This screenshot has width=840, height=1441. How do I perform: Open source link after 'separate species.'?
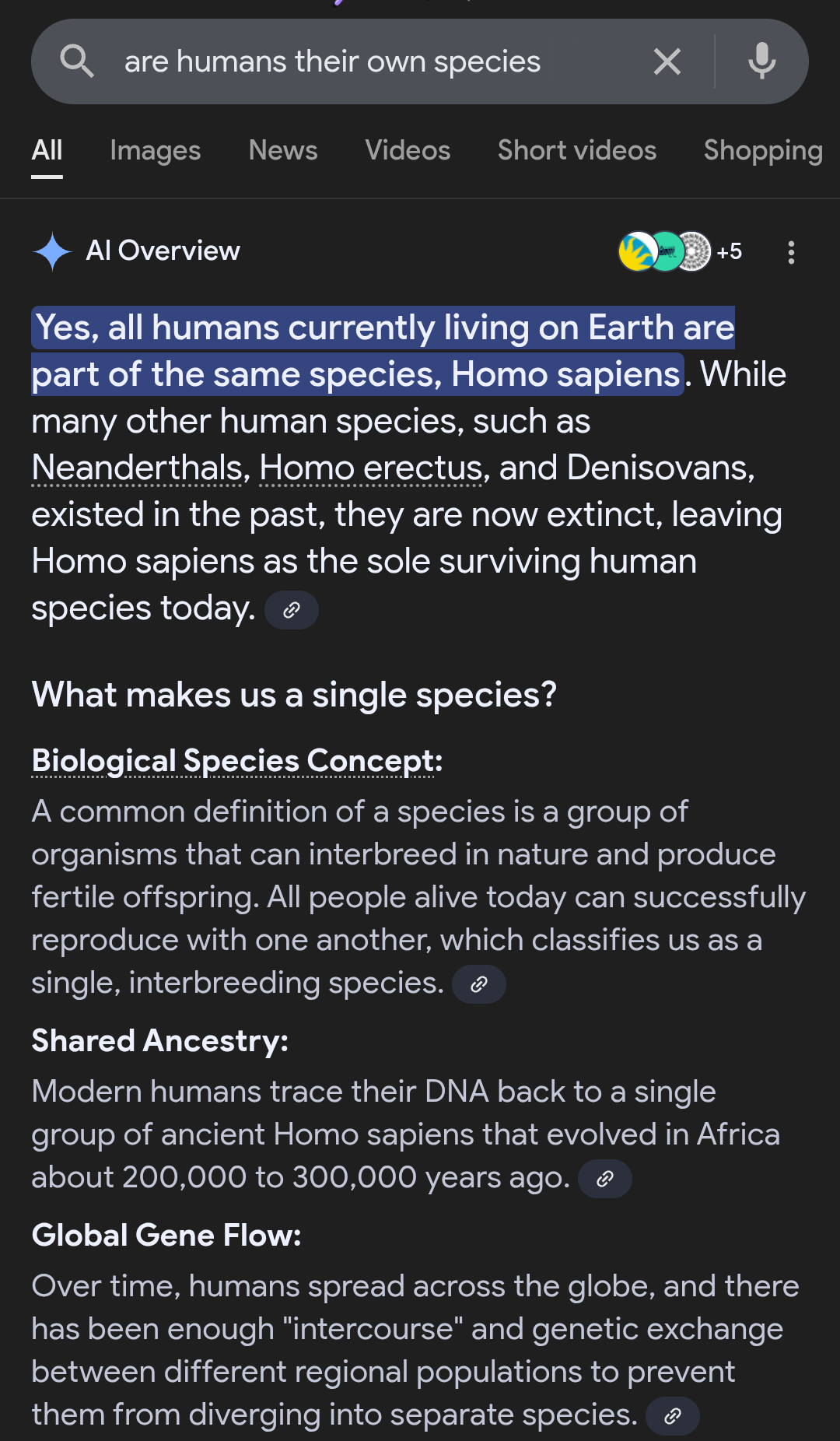673,1416
